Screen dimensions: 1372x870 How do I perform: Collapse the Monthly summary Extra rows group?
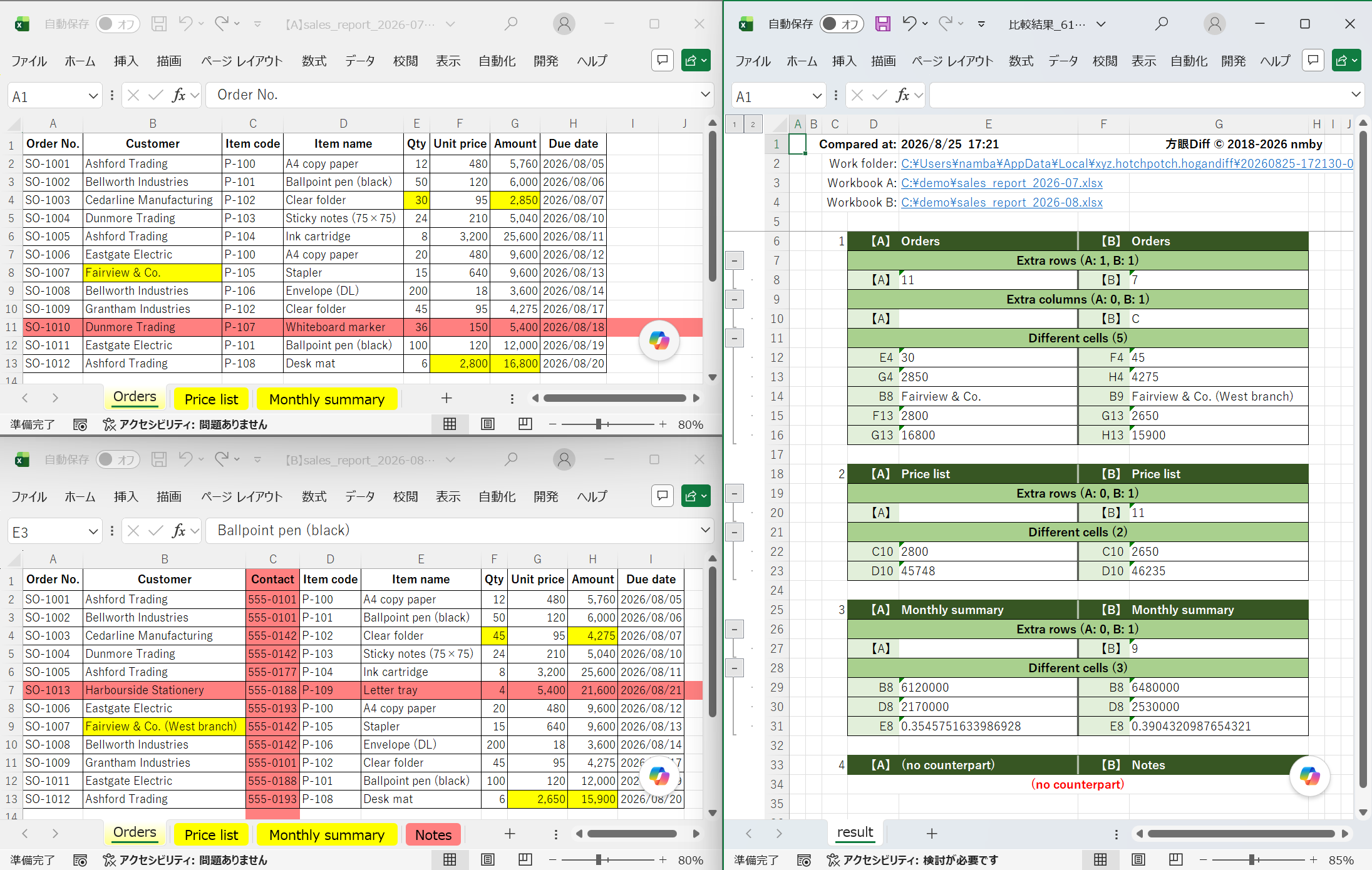pyautogui.click(x=735, y=629)
